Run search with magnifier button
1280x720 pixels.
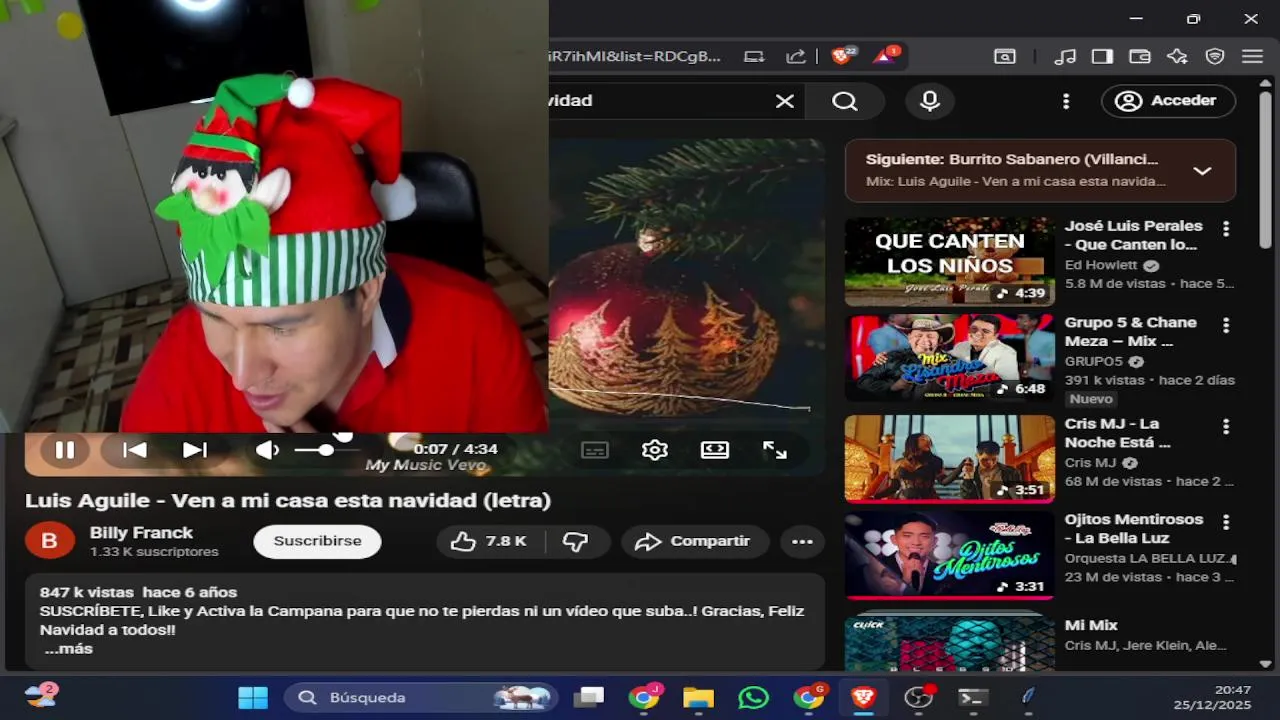(x=845, y=101)
